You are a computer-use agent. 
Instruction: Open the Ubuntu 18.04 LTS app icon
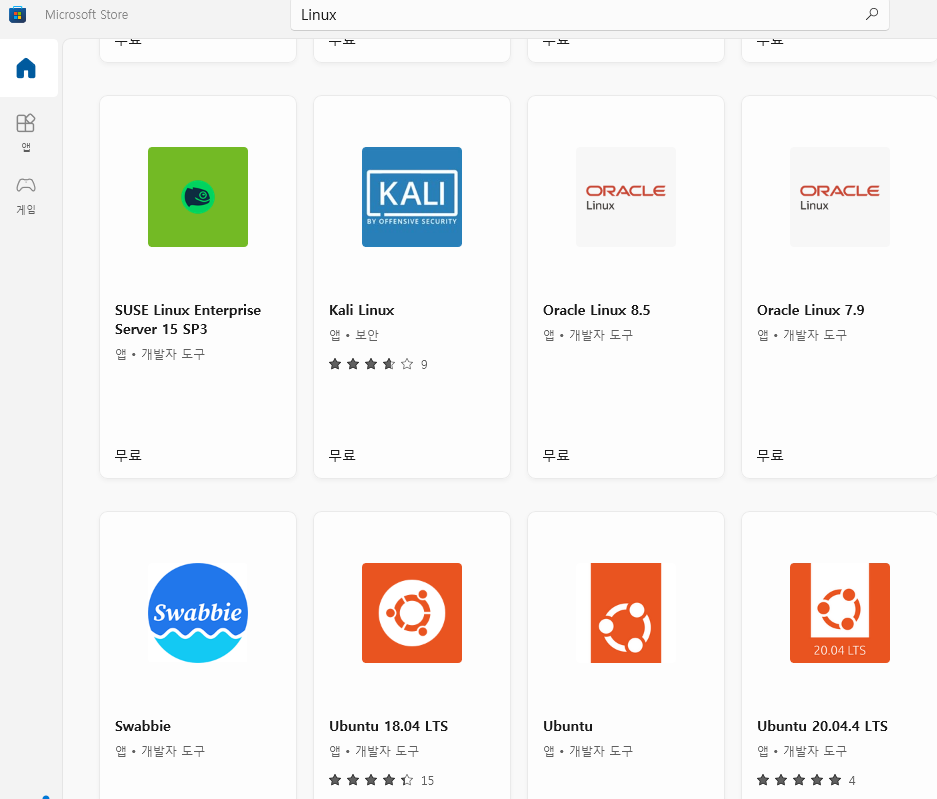(412, 613)
